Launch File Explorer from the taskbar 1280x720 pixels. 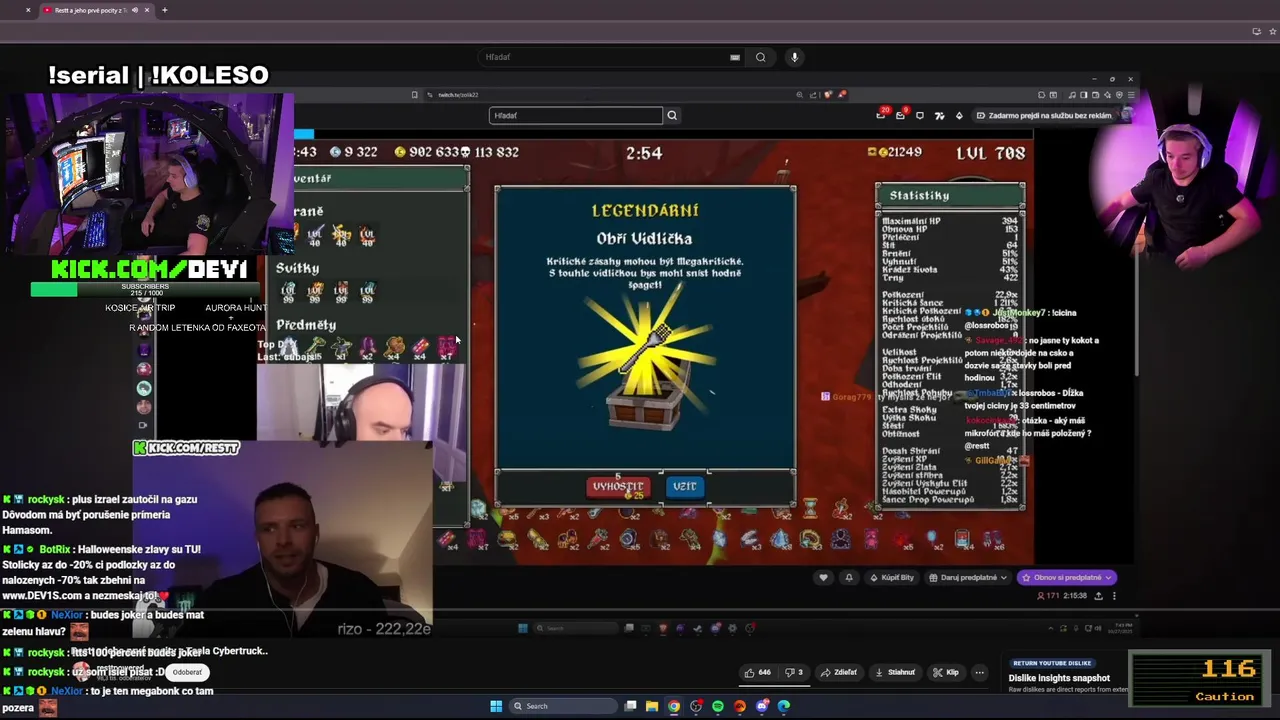[x=652, y=706]
